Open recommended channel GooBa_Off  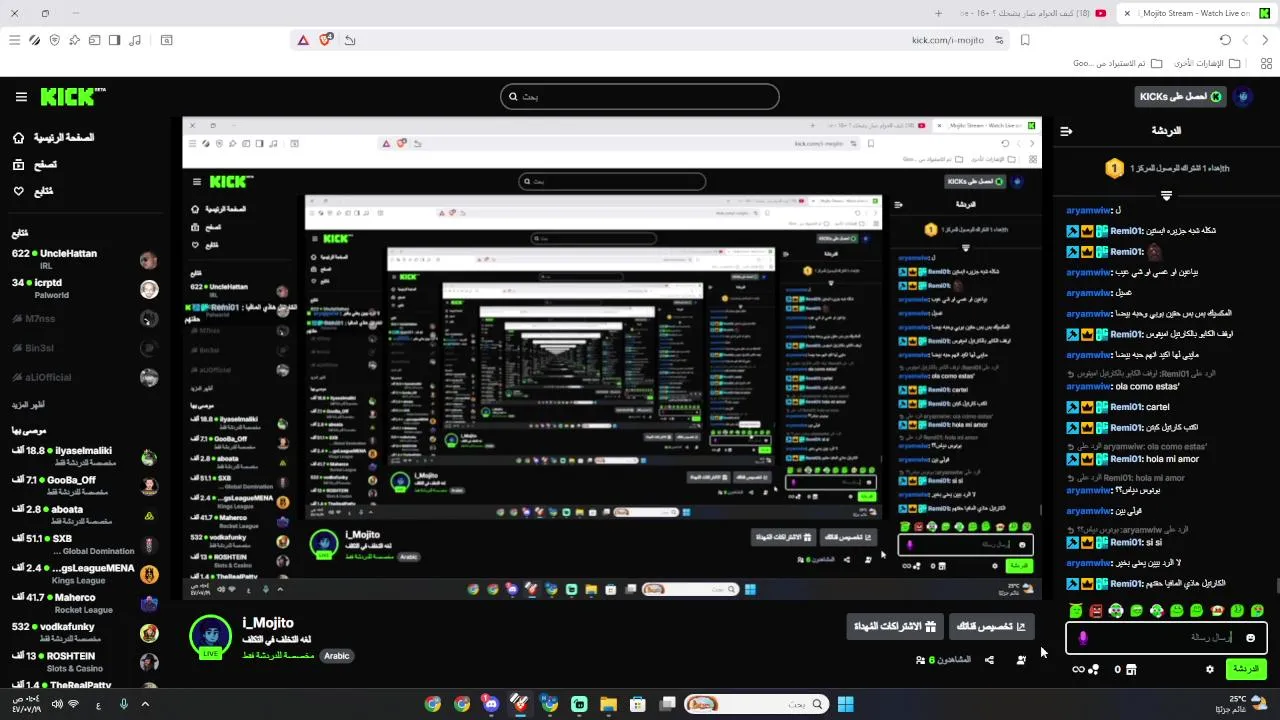[85, 485]
